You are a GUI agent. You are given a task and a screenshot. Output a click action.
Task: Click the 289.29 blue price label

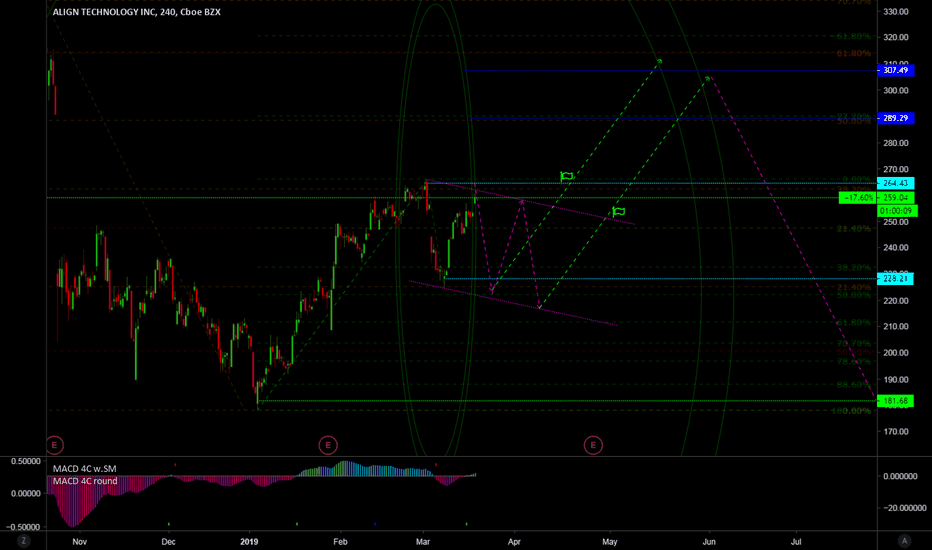pyautogui.click(x=895, y=118)
